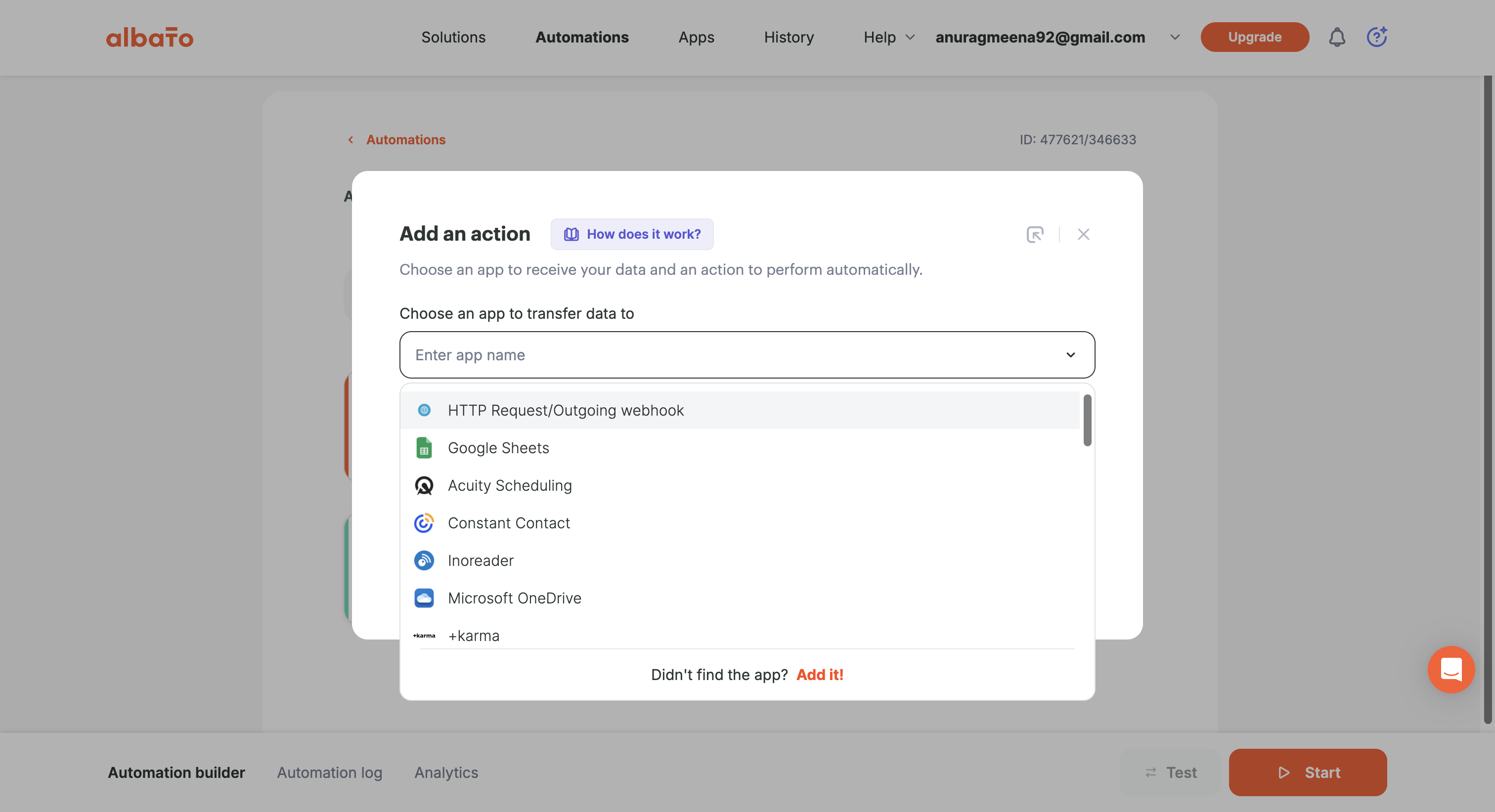Viewport: 1495px width, 812px height.
Task: Click the app list scrollbar thumb
Action: 1088,420
